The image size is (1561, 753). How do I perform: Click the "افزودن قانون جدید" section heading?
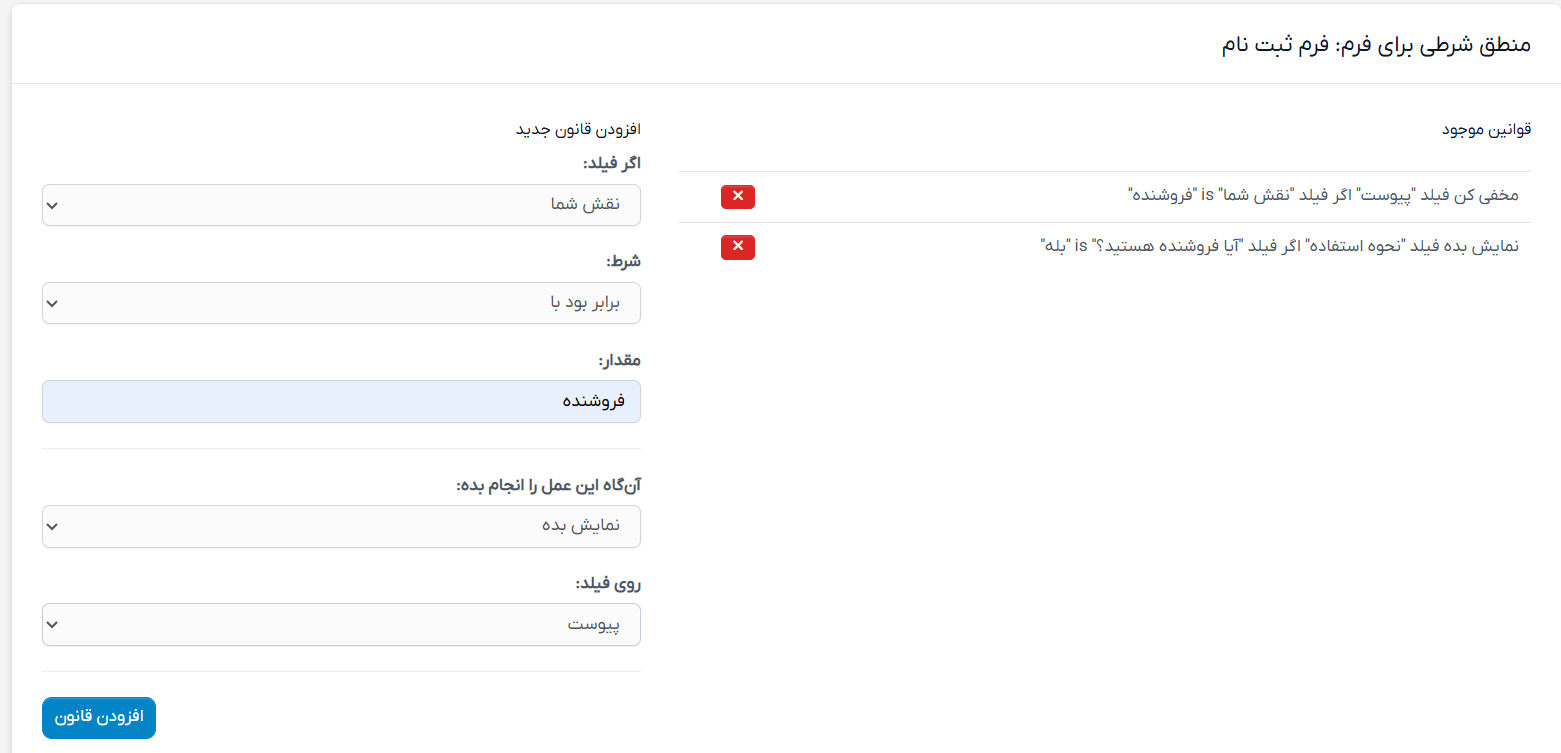577,130
